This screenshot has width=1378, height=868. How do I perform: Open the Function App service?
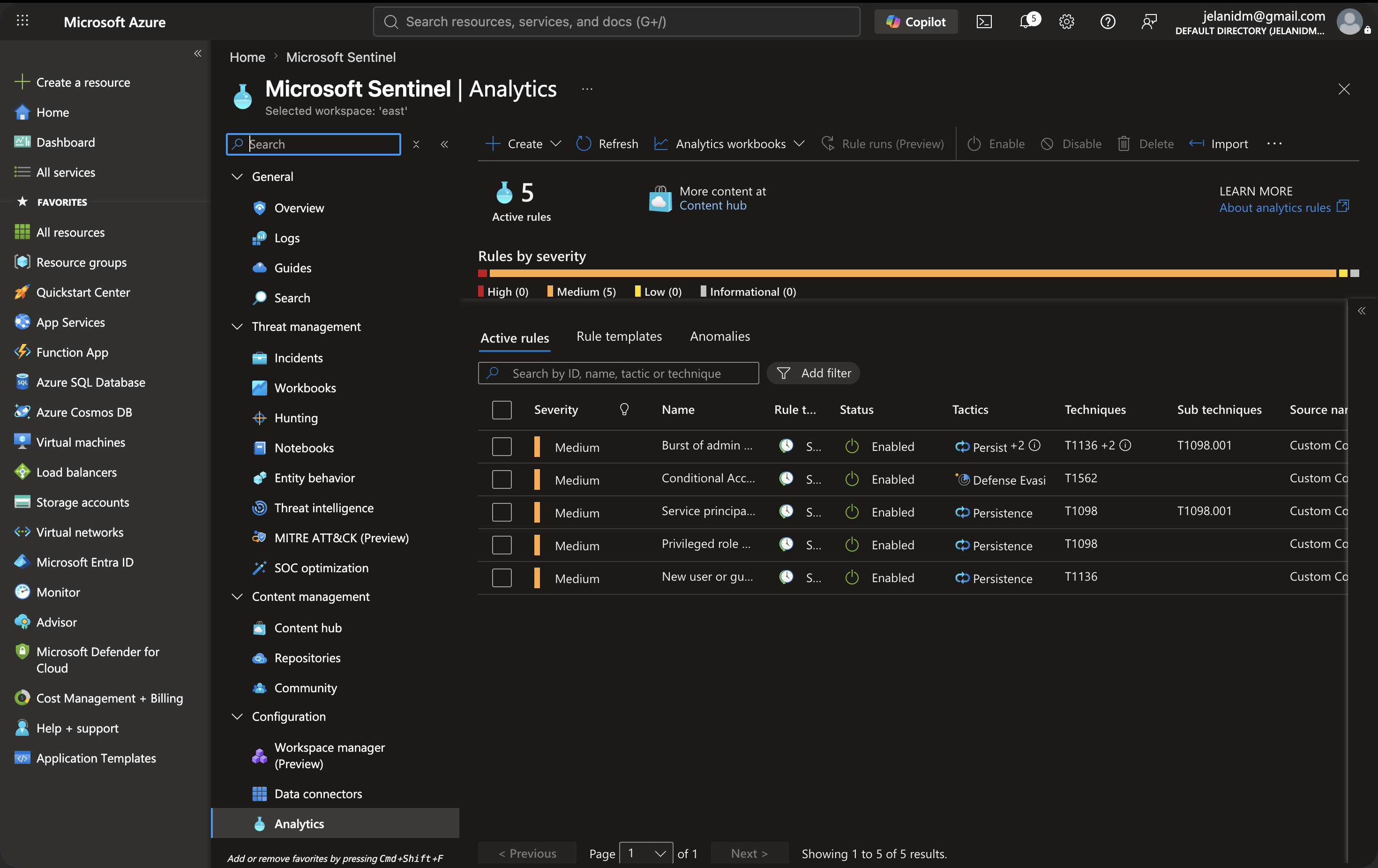tap(72, 352)
